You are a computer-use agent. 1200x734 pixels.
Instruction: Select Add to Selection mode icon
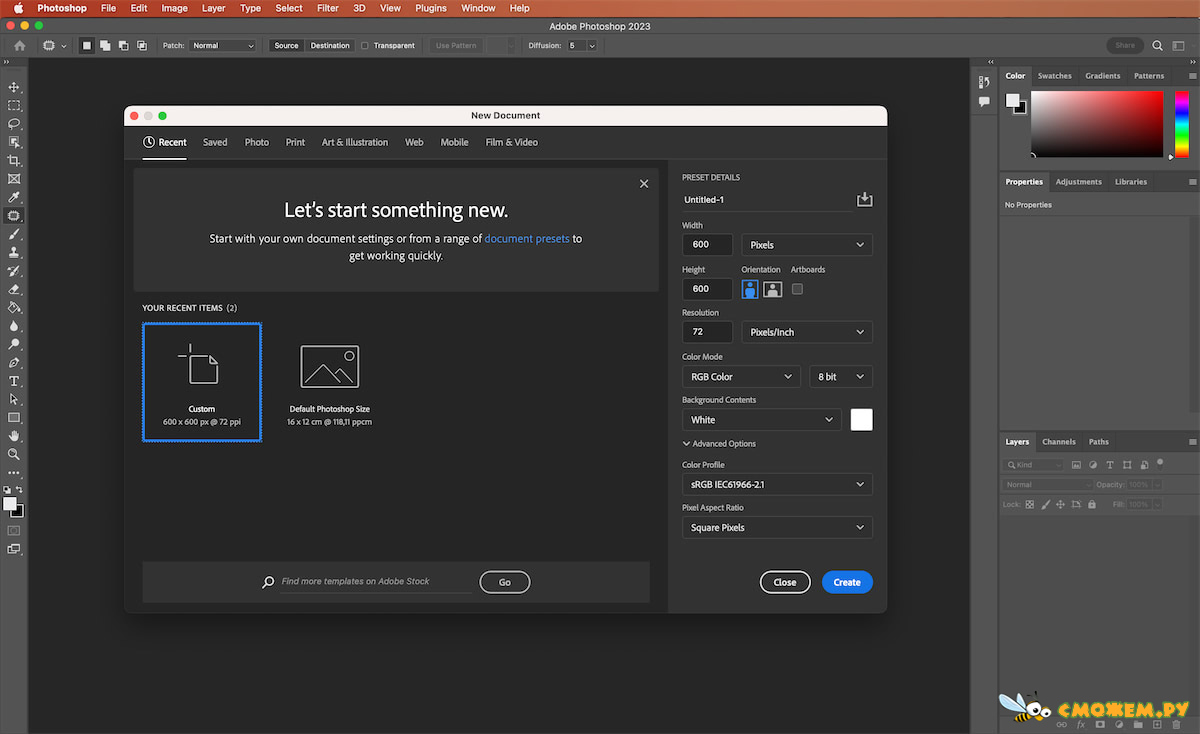[x=104, y=45]
